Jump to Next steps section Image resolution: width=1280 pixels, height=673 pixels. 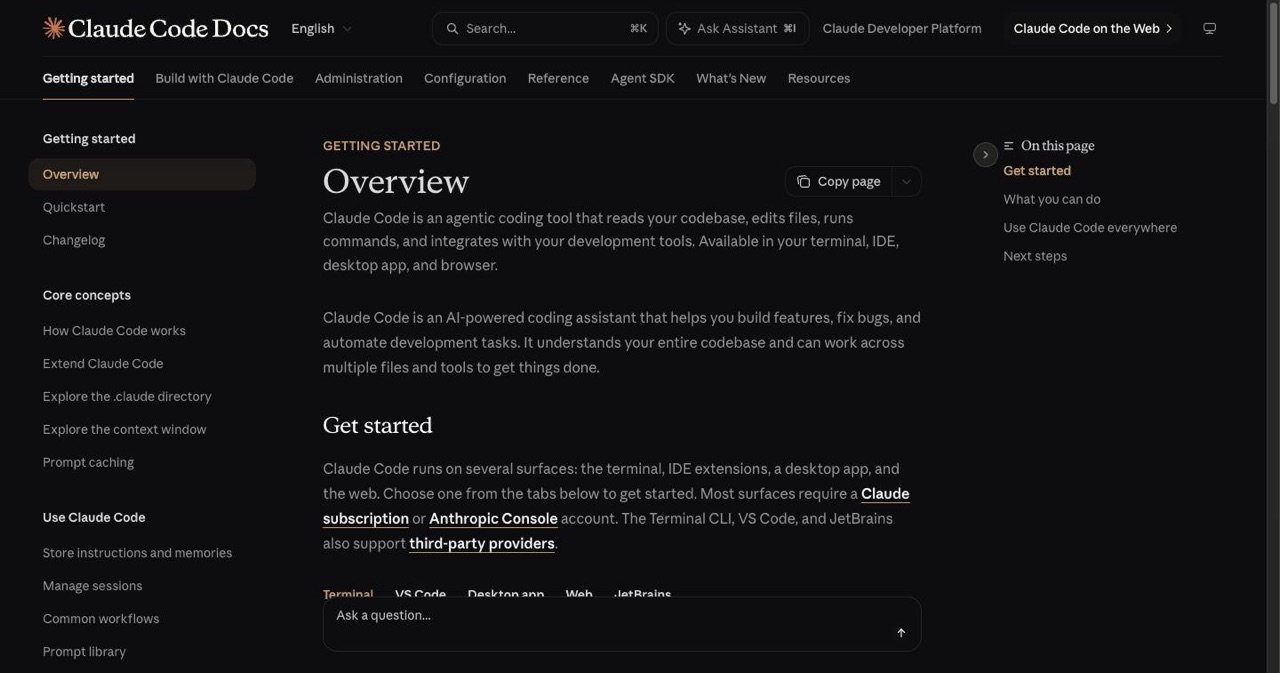point(1035,256)
